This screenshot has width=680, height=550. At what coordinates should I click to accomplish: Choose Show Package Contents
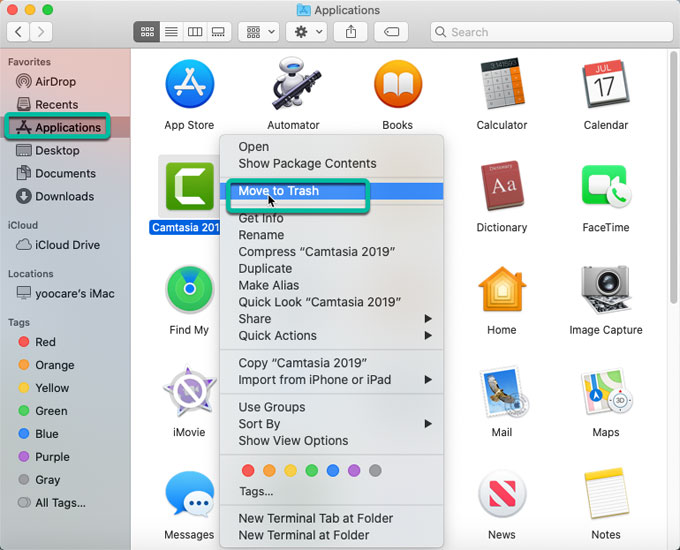(x=331, y=164)
